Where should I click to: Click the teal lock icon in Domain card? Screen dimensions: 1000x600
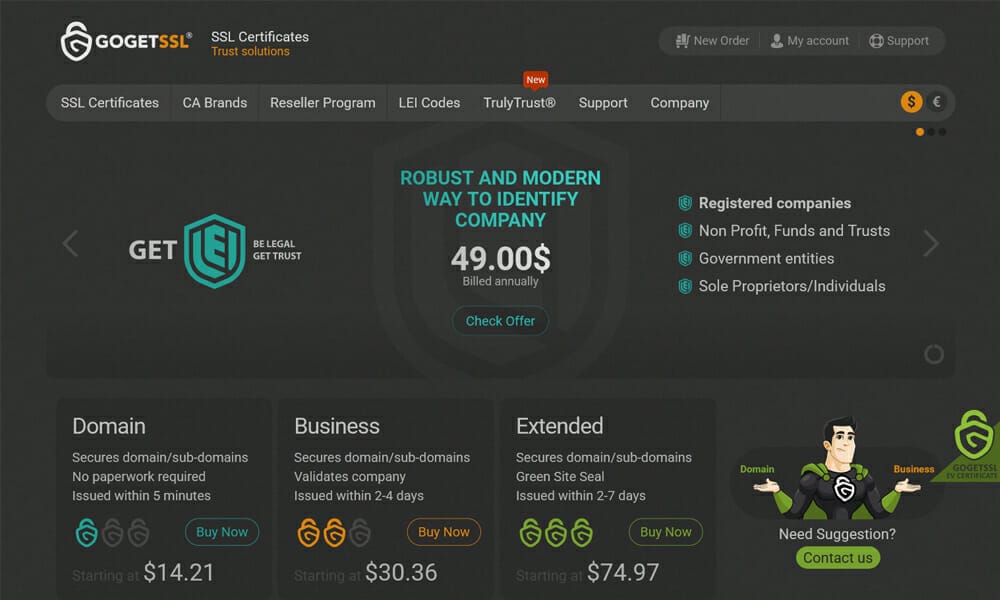point(87,532)
